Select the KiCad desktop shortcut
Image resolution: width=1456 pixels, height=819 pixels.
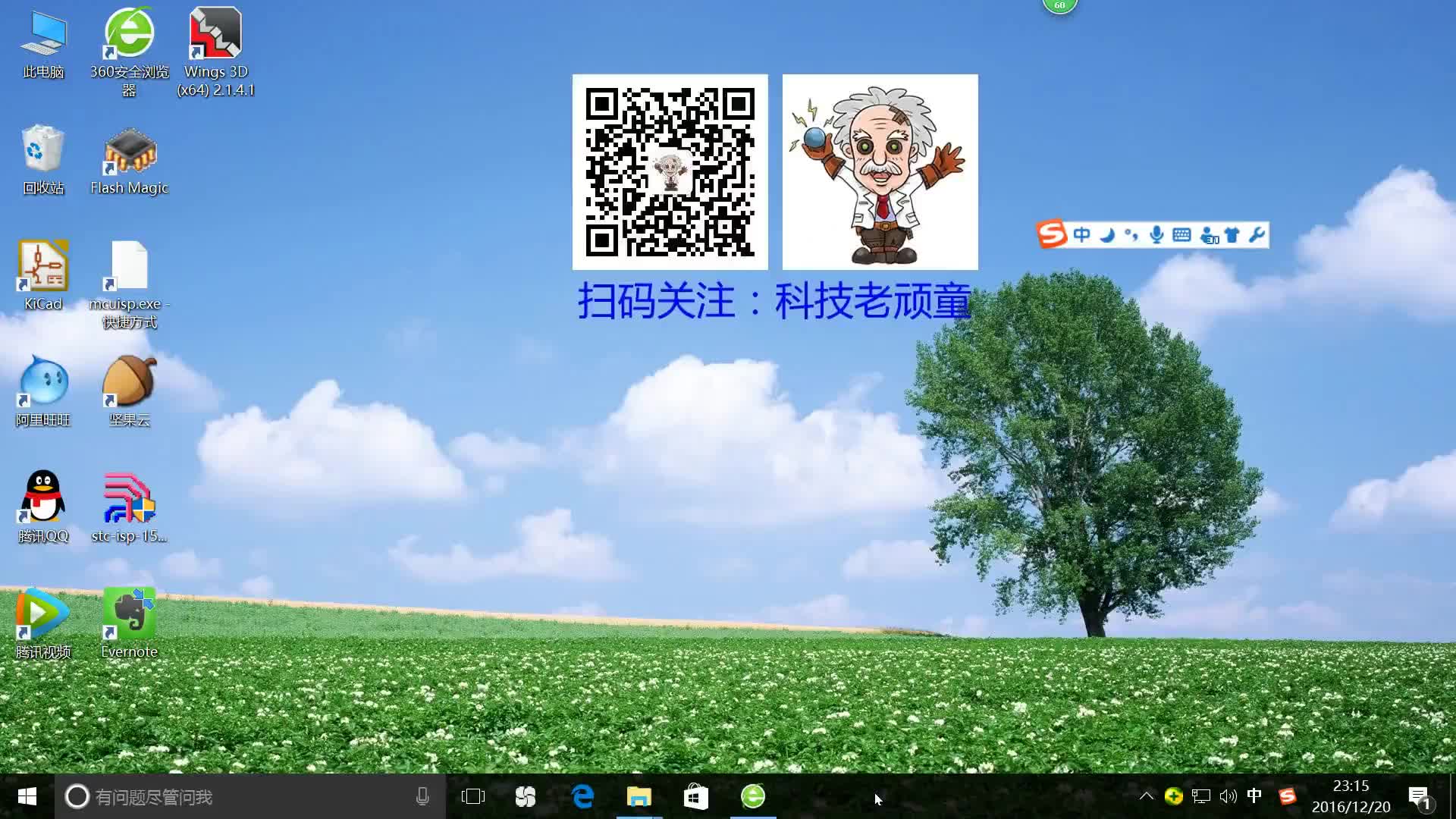tap(43, 276)
